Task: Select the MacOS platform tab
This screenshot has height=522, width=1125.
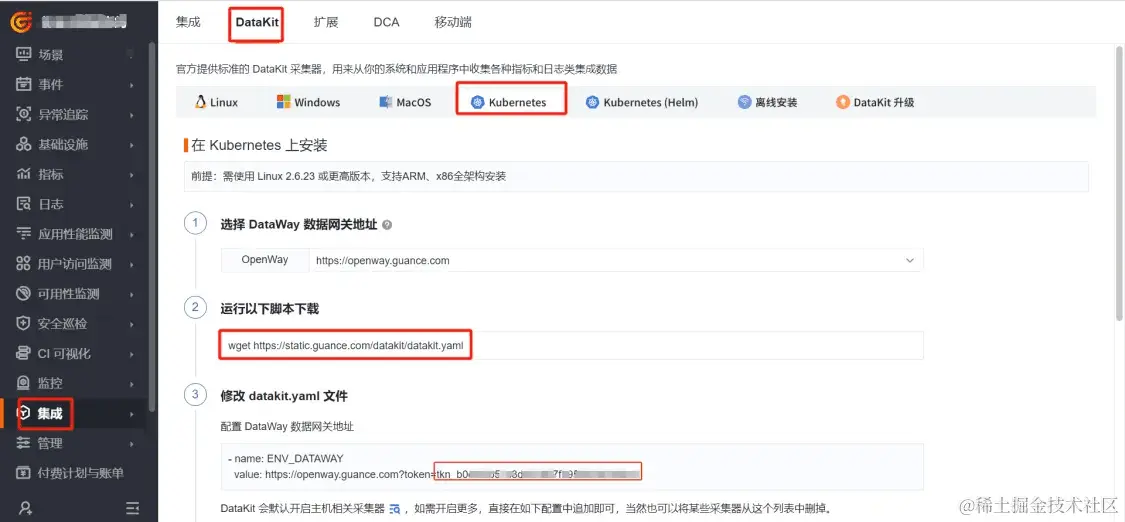Action: (x=405, y=102)
